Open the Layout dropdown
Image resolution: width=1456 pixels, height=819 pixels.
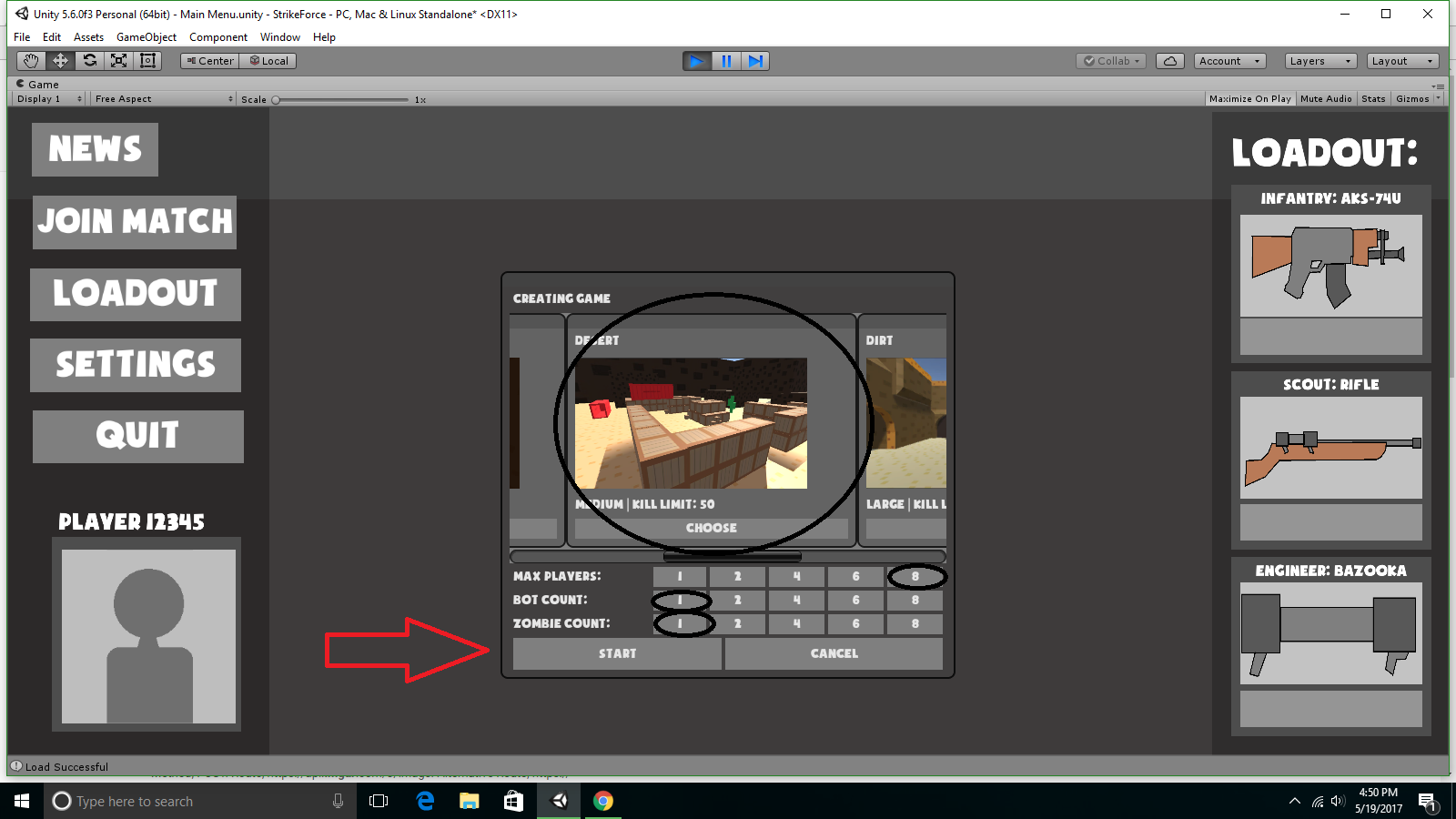coord(1401,61)
